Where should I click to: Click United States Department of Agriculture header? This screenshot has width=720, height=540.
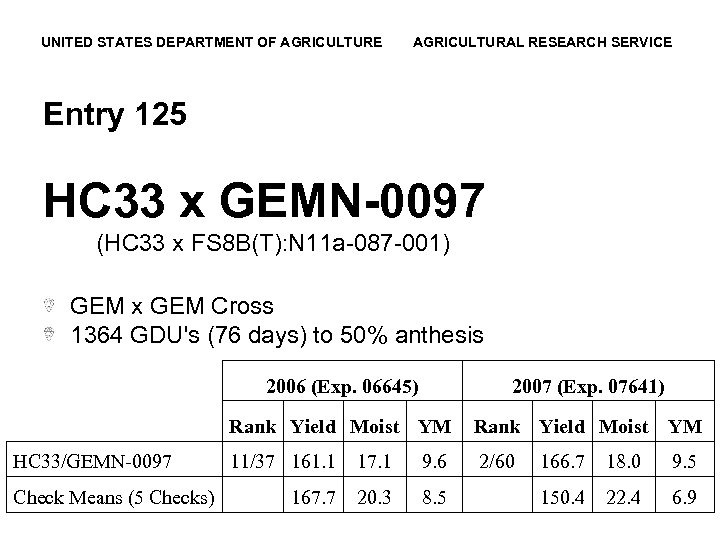(x=211, y=42)
